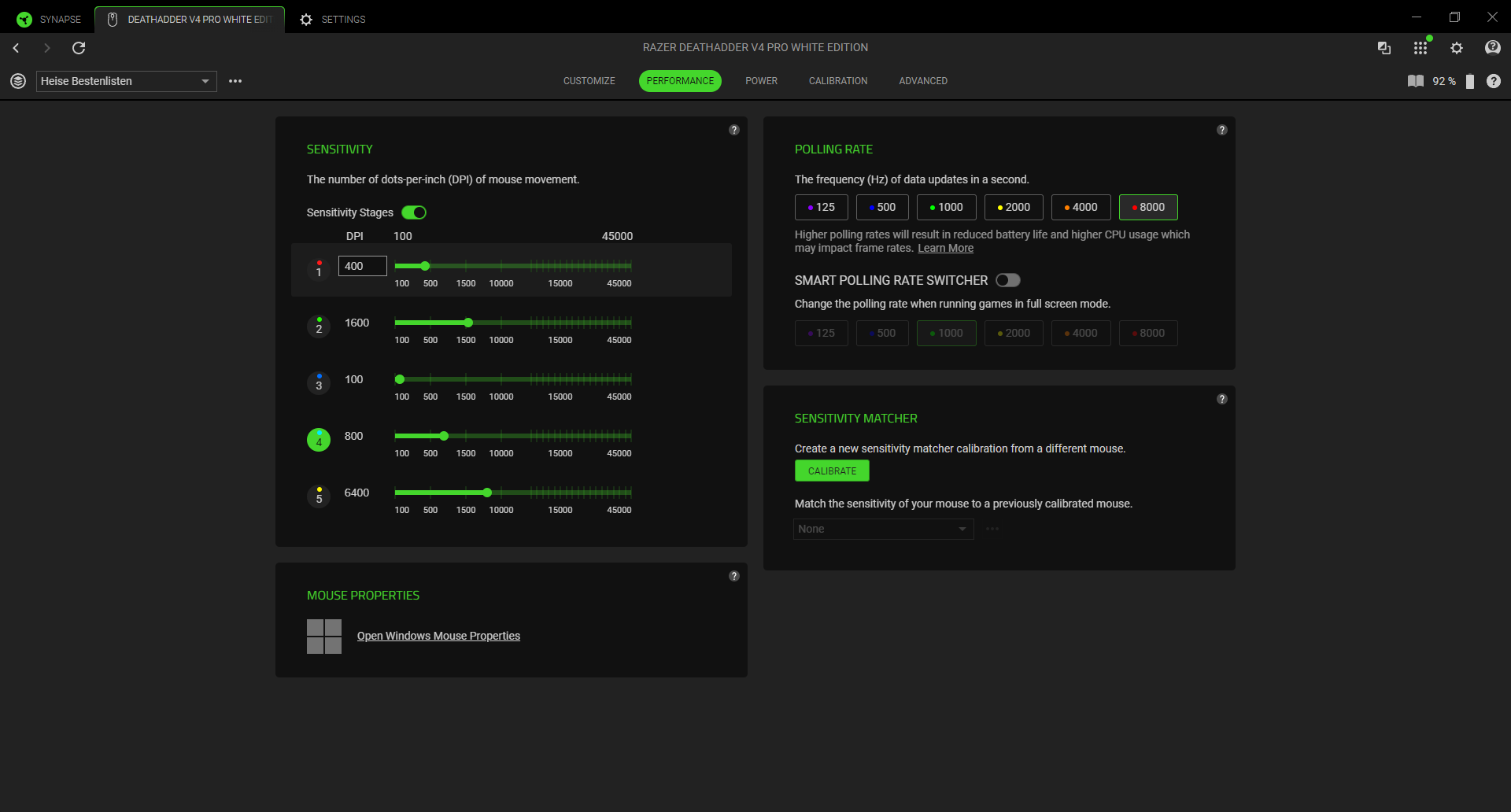1511x812 pixels.
Task: Open the Windows logo in Mouse Properties
Action: coord(323,636)
